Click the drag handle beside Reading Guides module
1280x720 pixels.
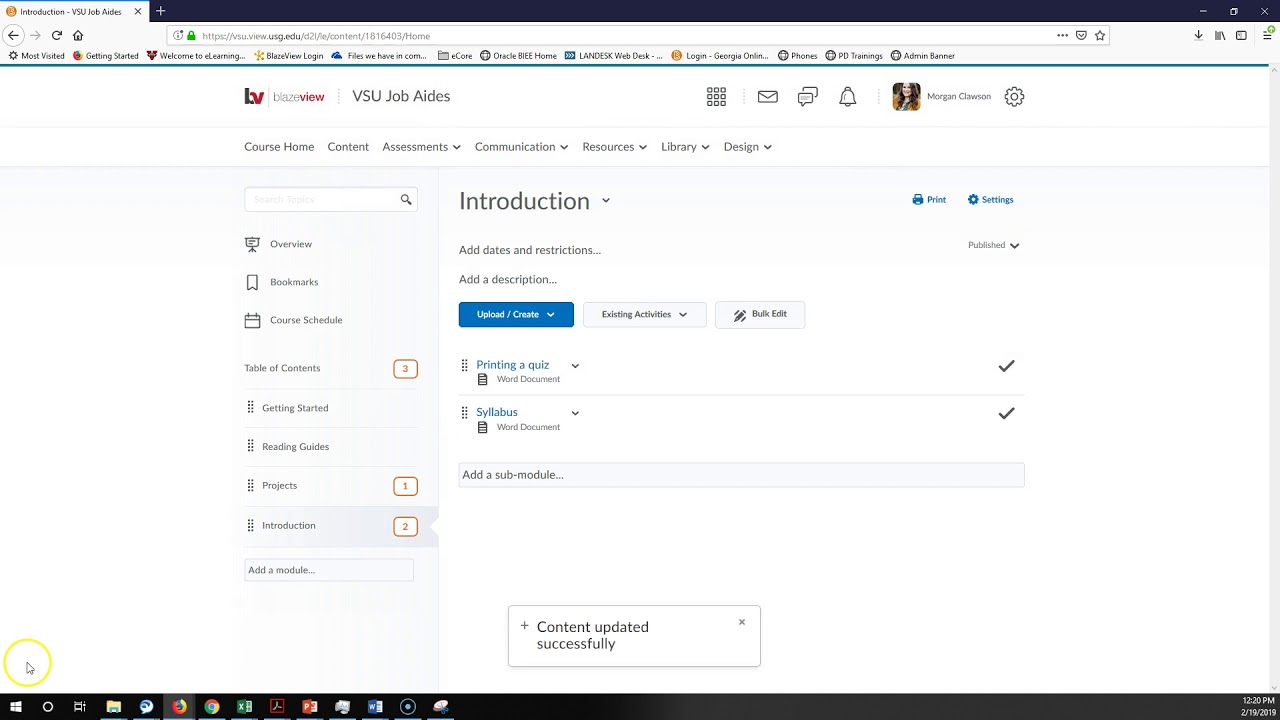click(250, 446)
